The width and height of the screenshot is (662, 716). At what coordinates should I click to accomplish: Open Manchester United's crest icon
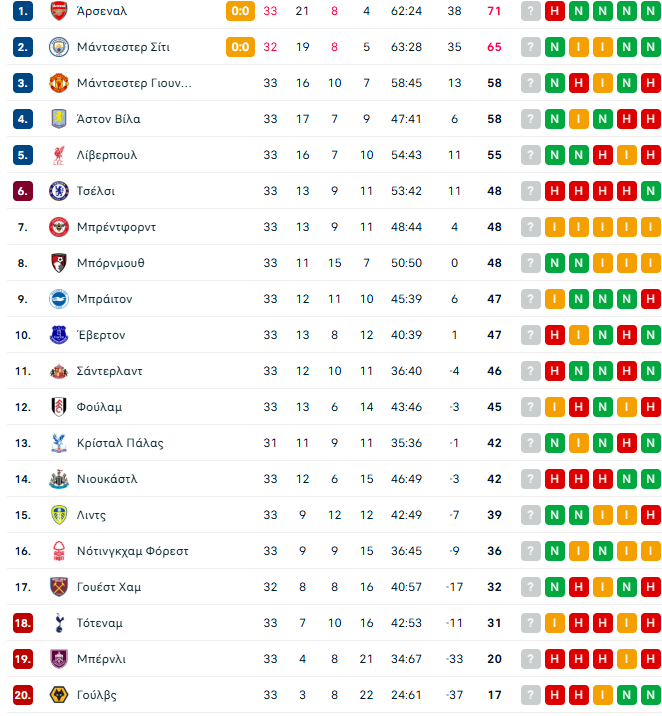pos(58,83)
